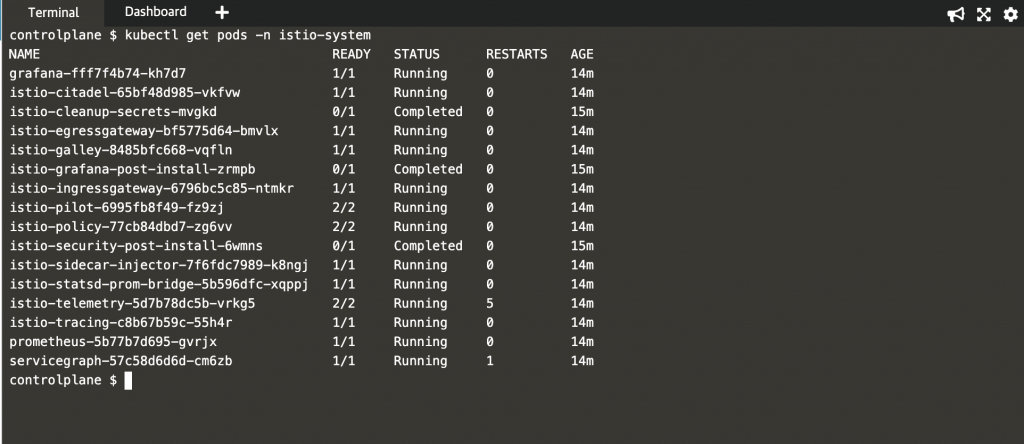Open settings via the gear icon

click(1010, 14)
